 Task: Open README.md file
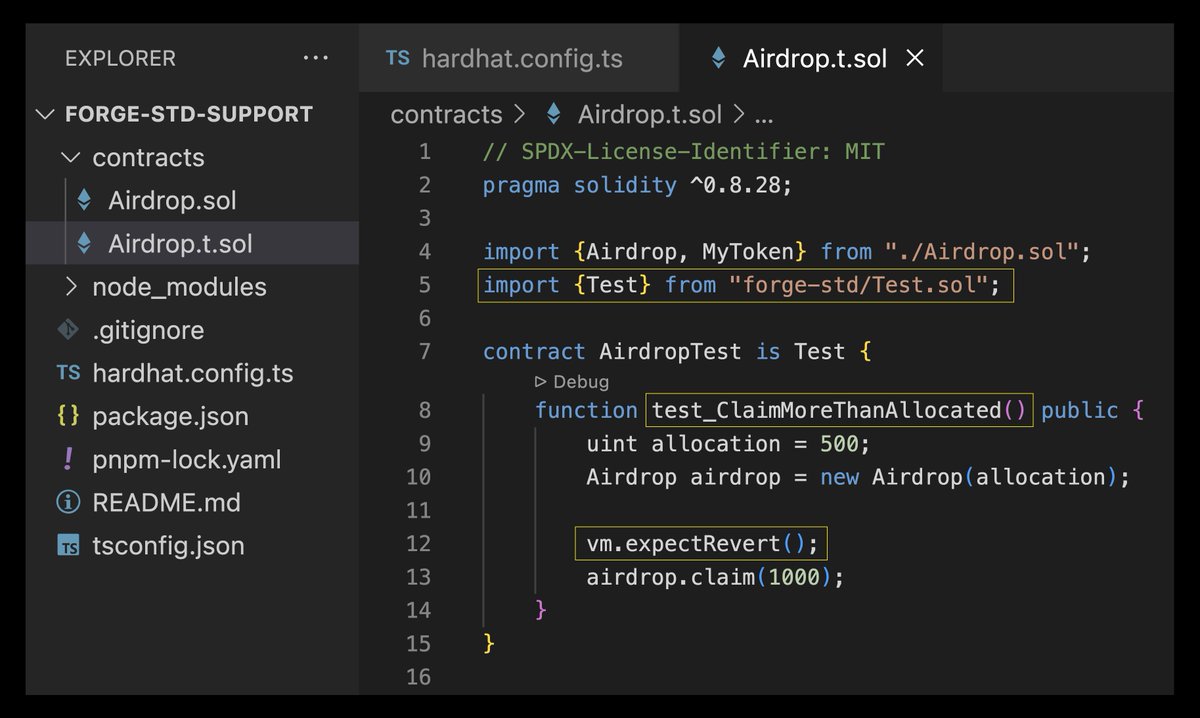tap(167, 502)
